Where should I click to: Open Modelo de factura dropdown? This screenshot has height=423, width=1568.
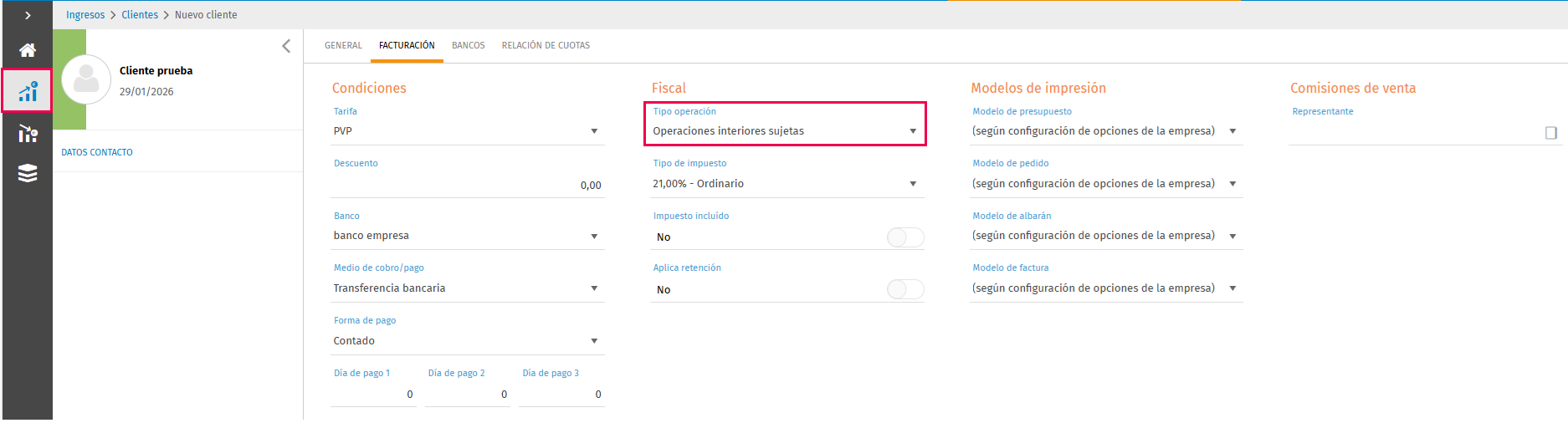pos(1106,288)
